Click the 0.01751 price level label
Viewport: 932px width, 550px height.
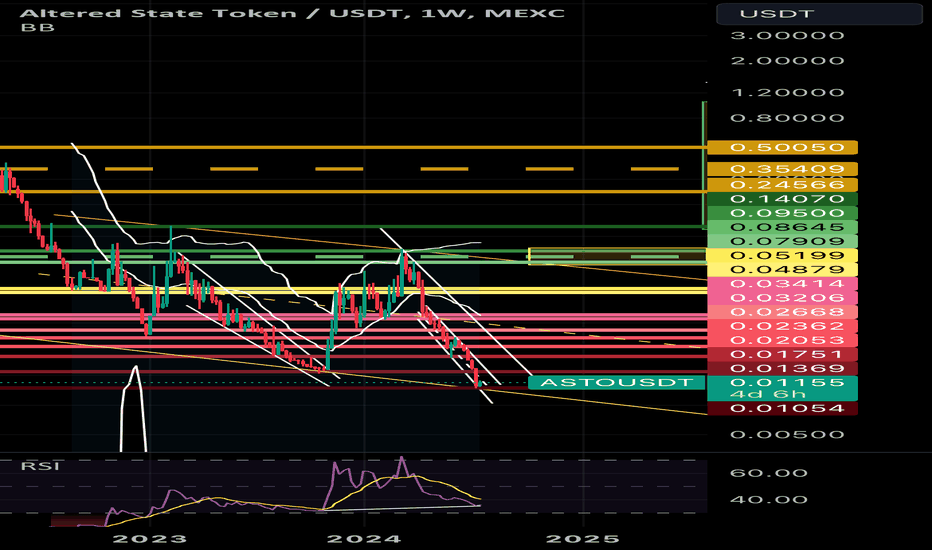pyautogui.click(x=782, y=354)
